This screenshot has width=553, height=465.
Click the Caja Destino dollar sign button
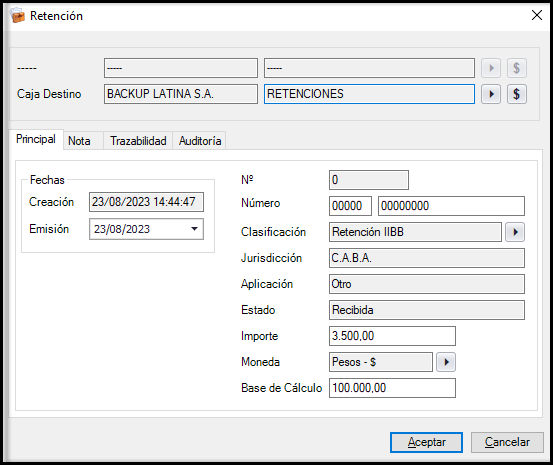click(517, 94)
